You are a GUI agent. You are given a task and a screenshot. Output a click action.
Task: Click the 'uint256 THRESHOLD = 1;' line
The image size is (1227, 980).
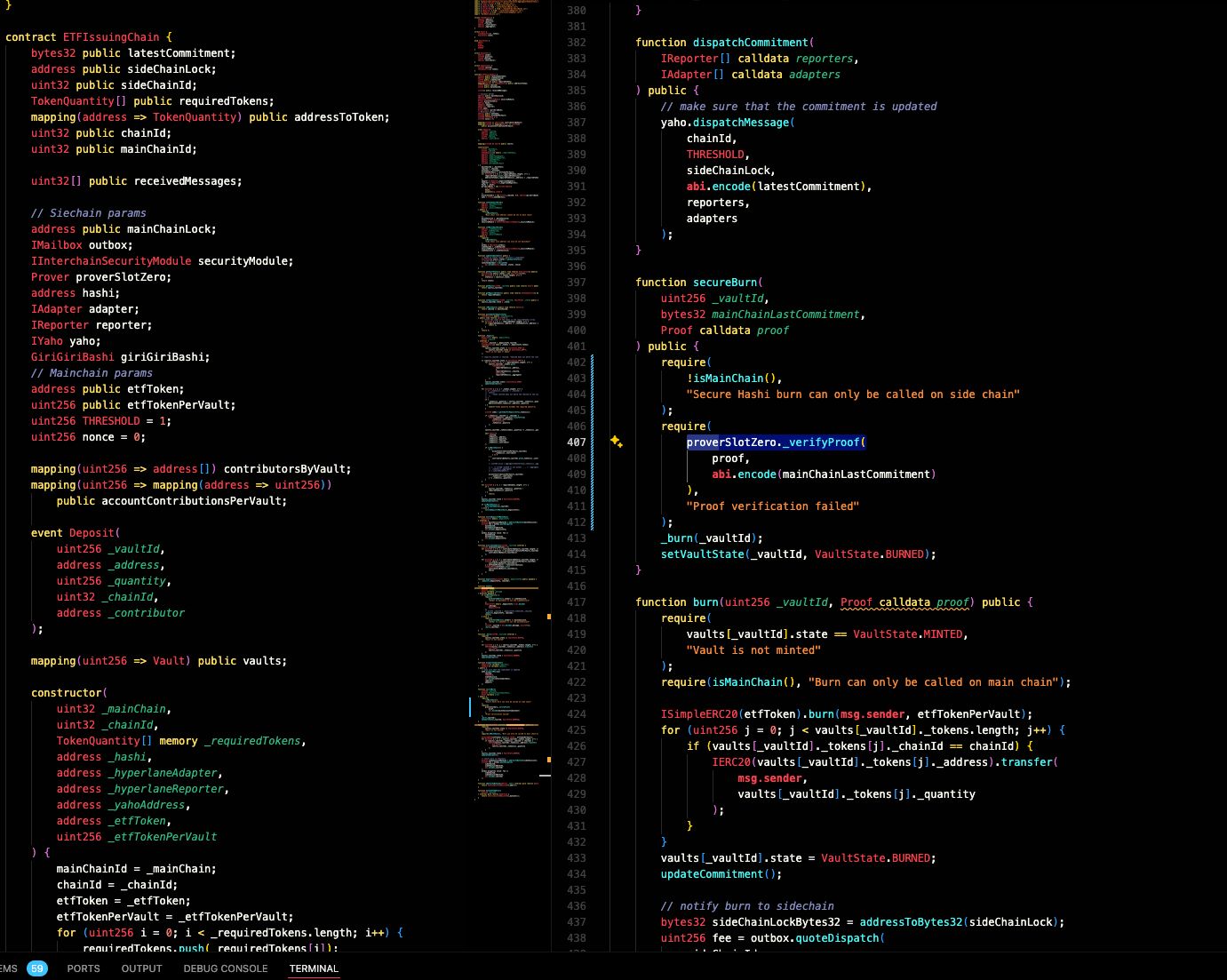point(101,421)
